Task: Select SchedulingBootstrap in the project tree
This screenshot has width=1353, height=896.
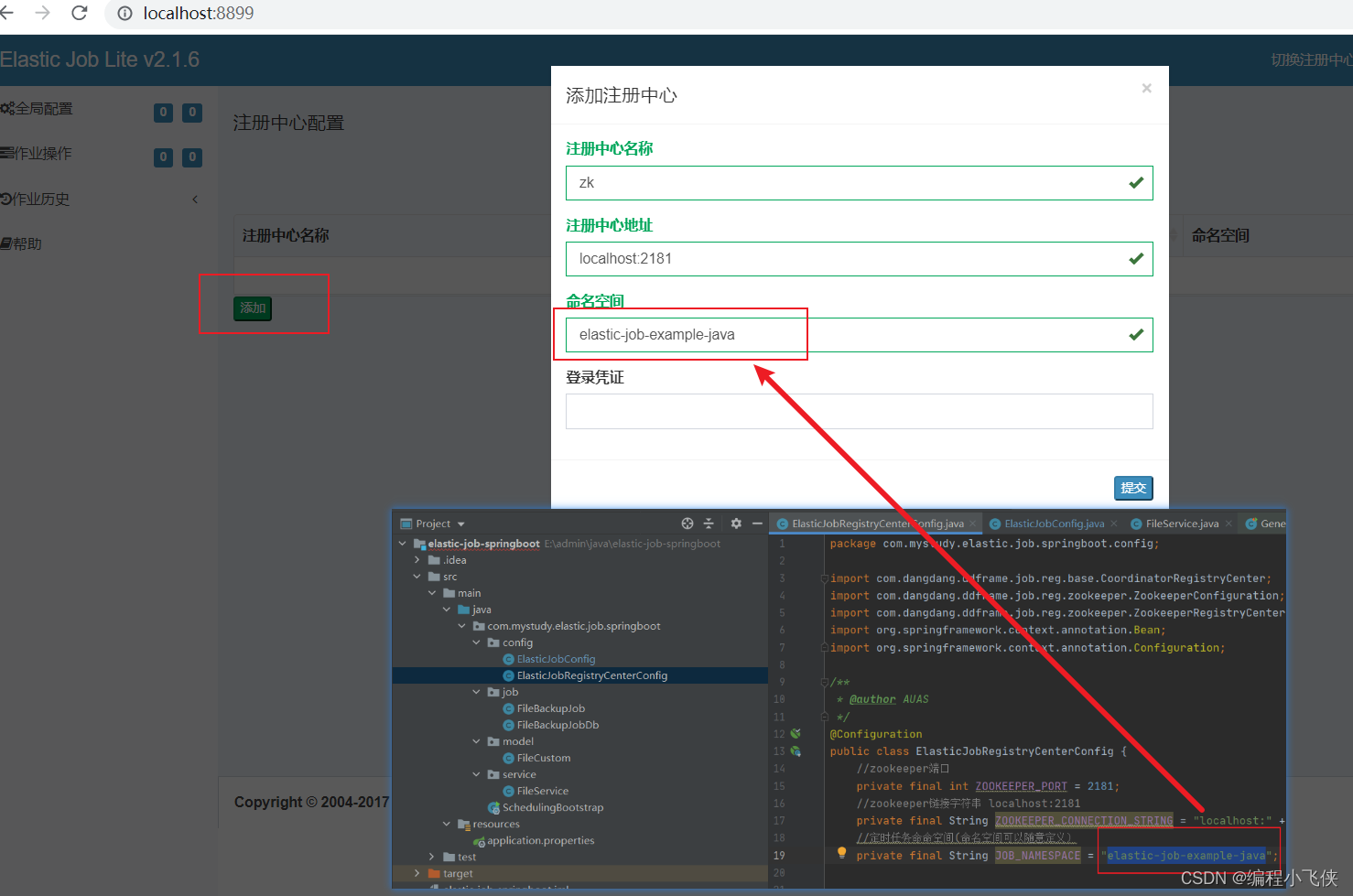Action: 552,807
